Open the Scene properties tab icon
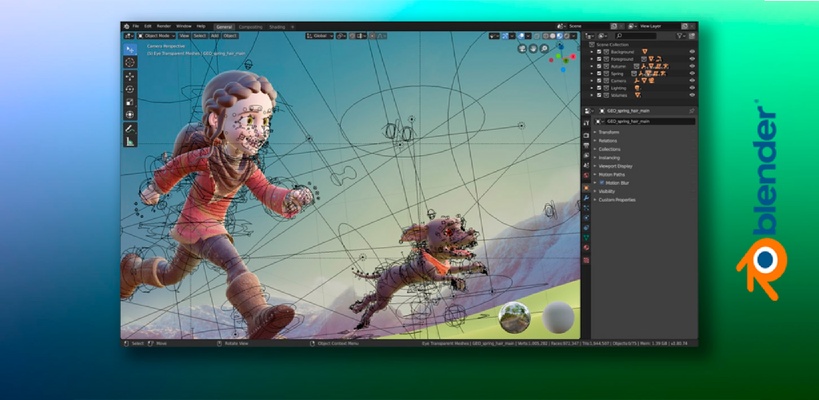This screenshot has height=400, width=819. tap(586, 165)
